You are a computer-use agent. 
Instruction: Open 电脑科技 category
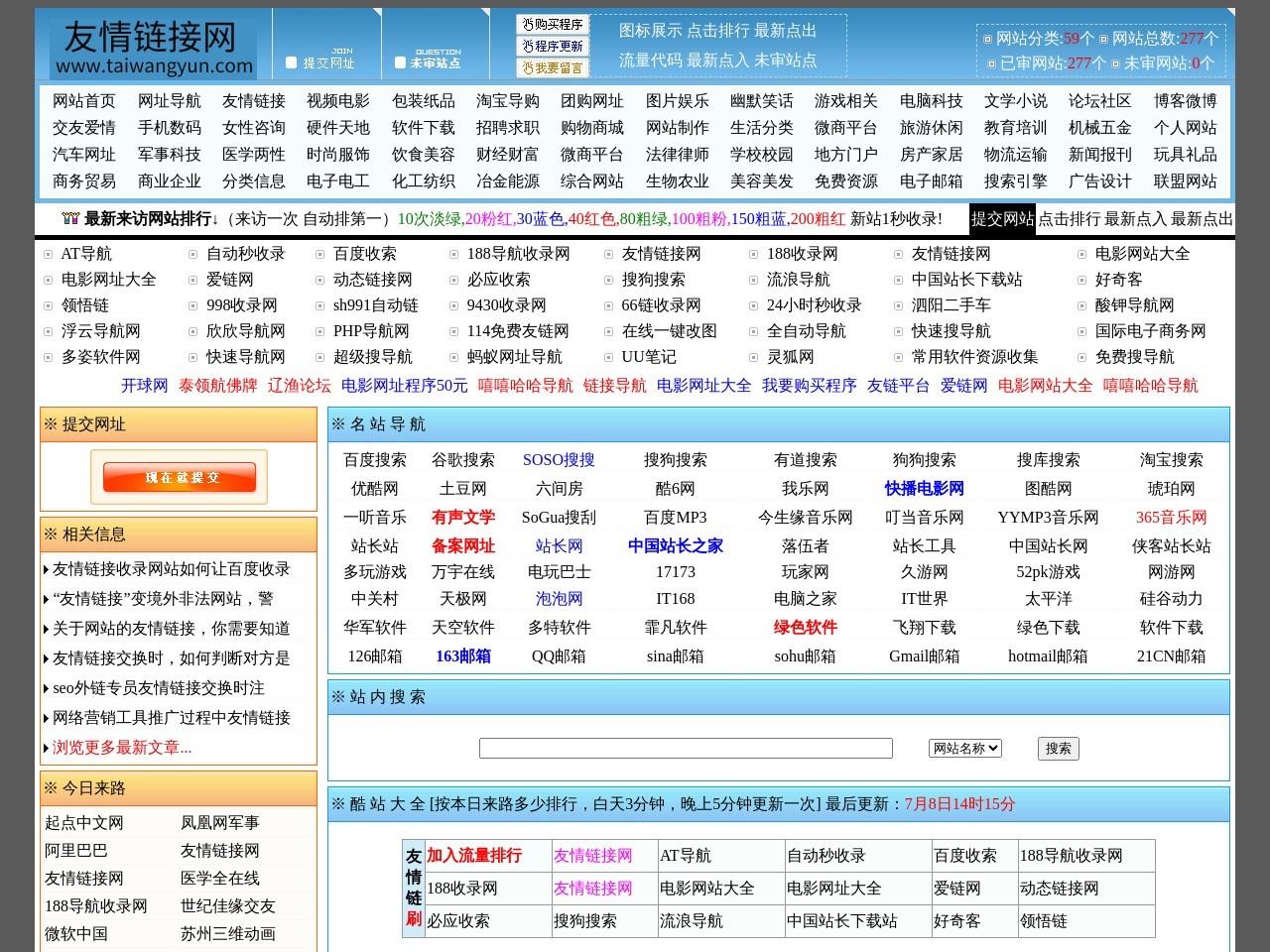point(932,101)
